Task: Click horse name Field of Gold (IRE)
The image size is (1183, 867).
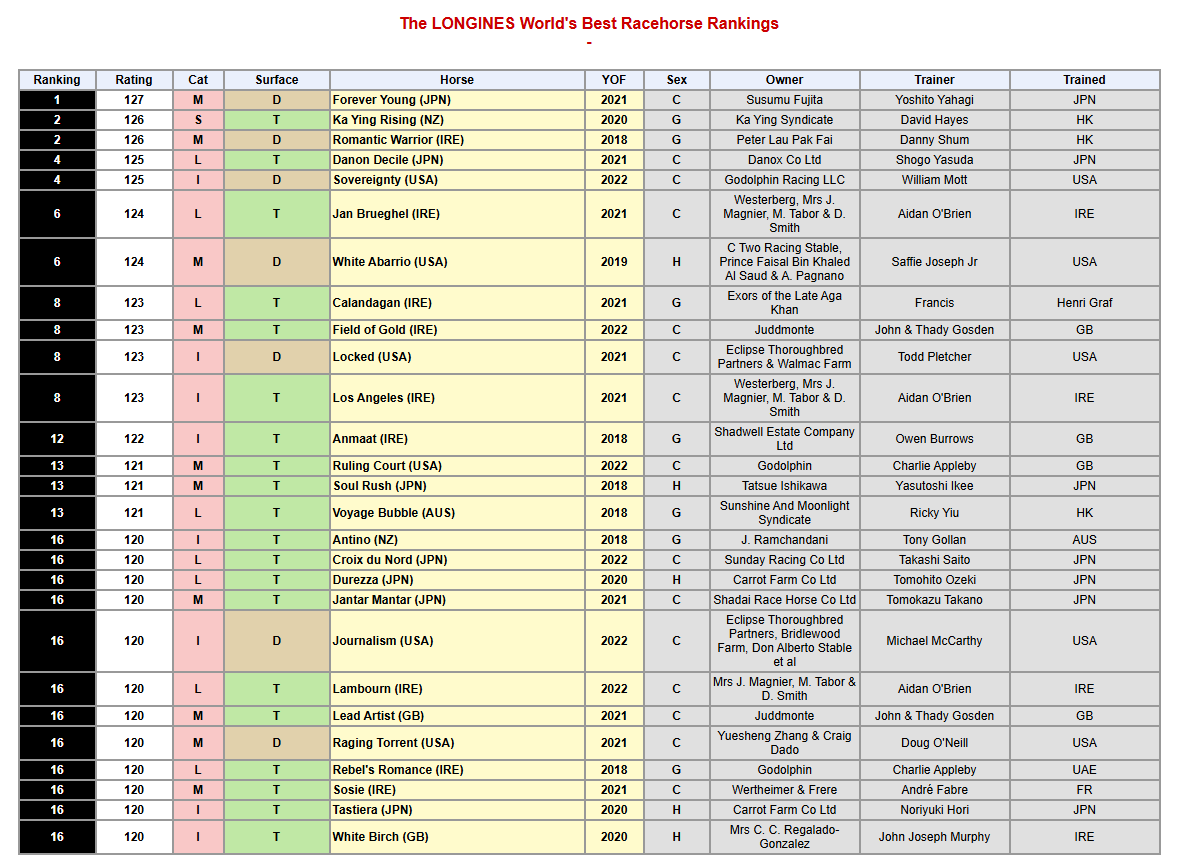Action: point(385,330)
